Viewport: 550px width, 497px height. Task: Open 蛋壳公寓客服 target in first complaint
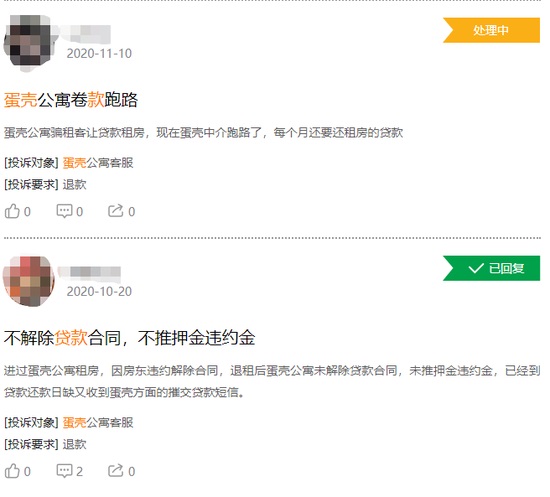(x=98, y=163)
